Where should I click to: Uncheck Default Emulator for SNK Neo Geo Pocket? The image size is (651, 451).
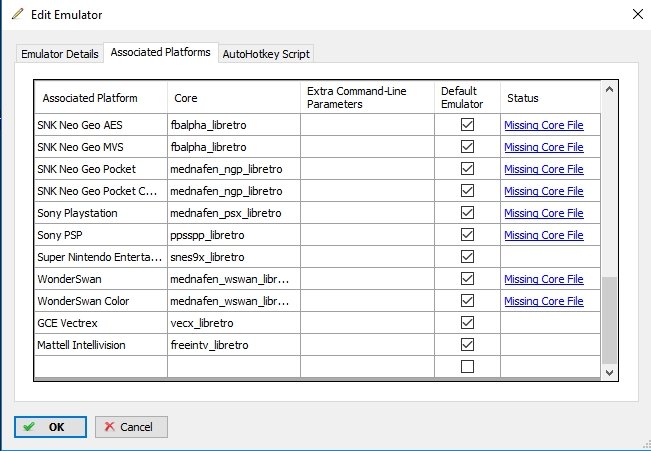point(467,169)
